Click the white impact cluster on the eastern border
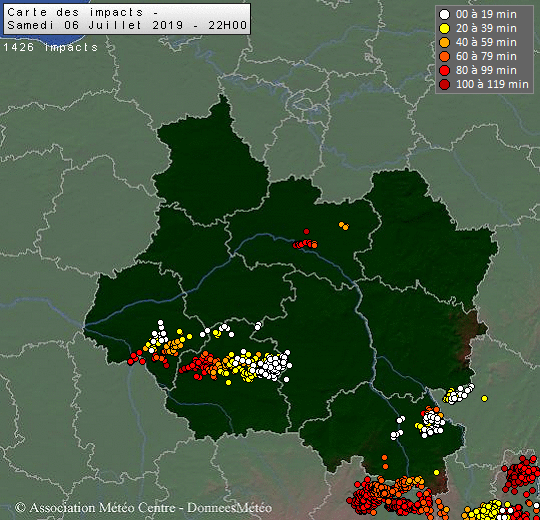Screen dimensions: 540x520 click(459, 394)
